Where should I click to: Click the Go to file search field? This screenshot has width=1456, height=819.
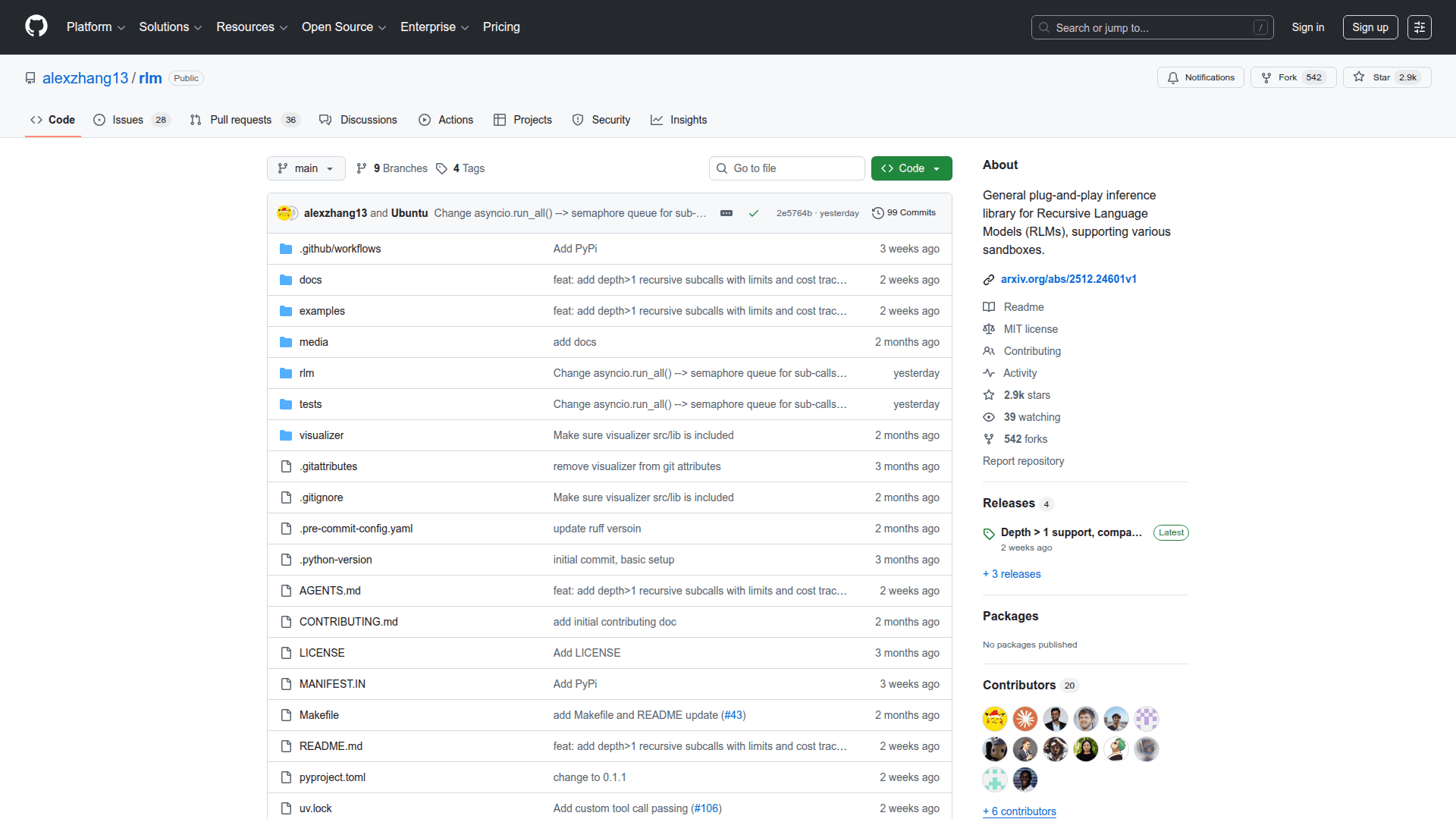pyautogui.click(x=786, y=168)
